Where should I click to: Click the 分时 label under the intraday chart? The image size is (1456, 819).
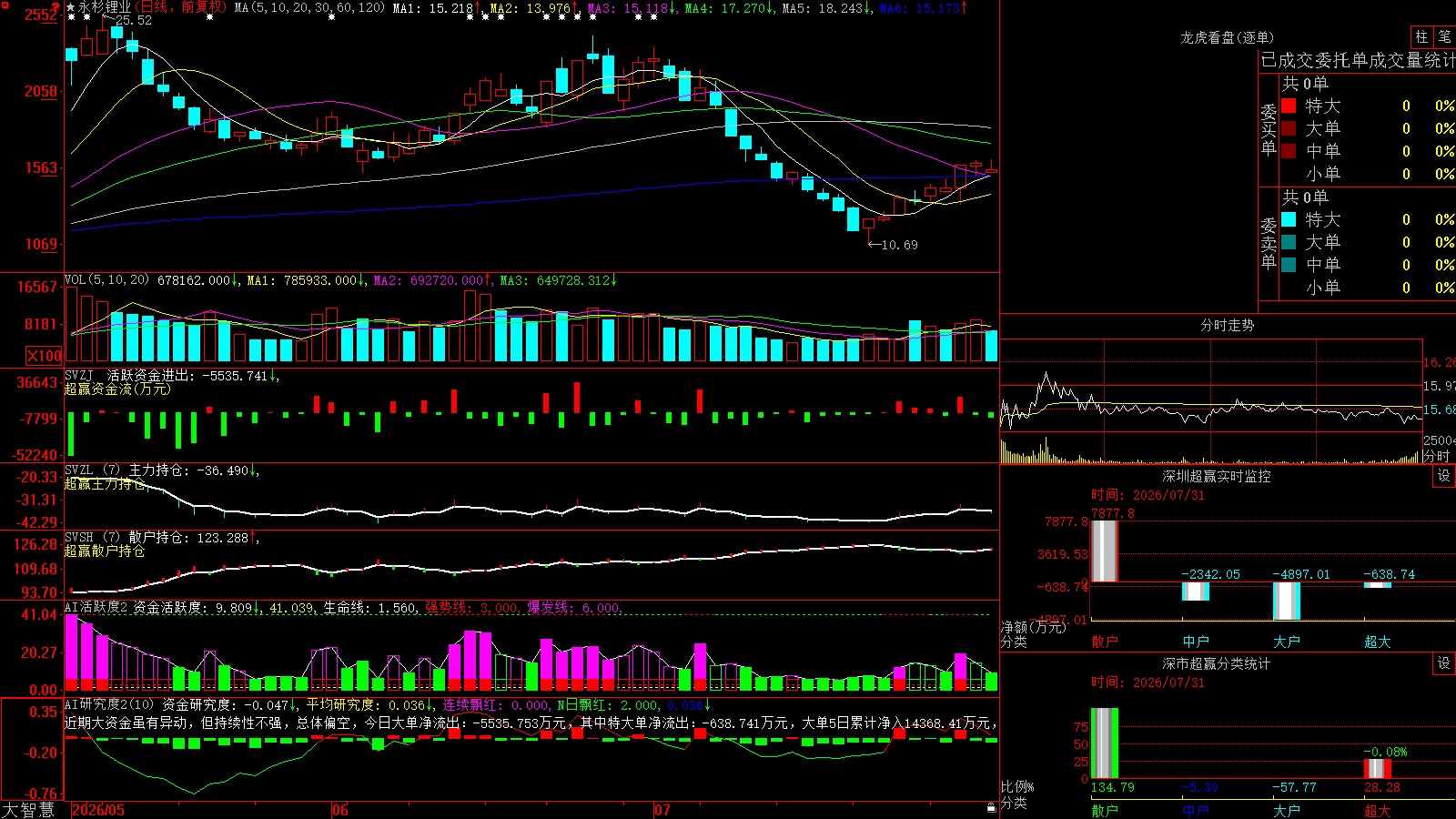pos(1436,456)
